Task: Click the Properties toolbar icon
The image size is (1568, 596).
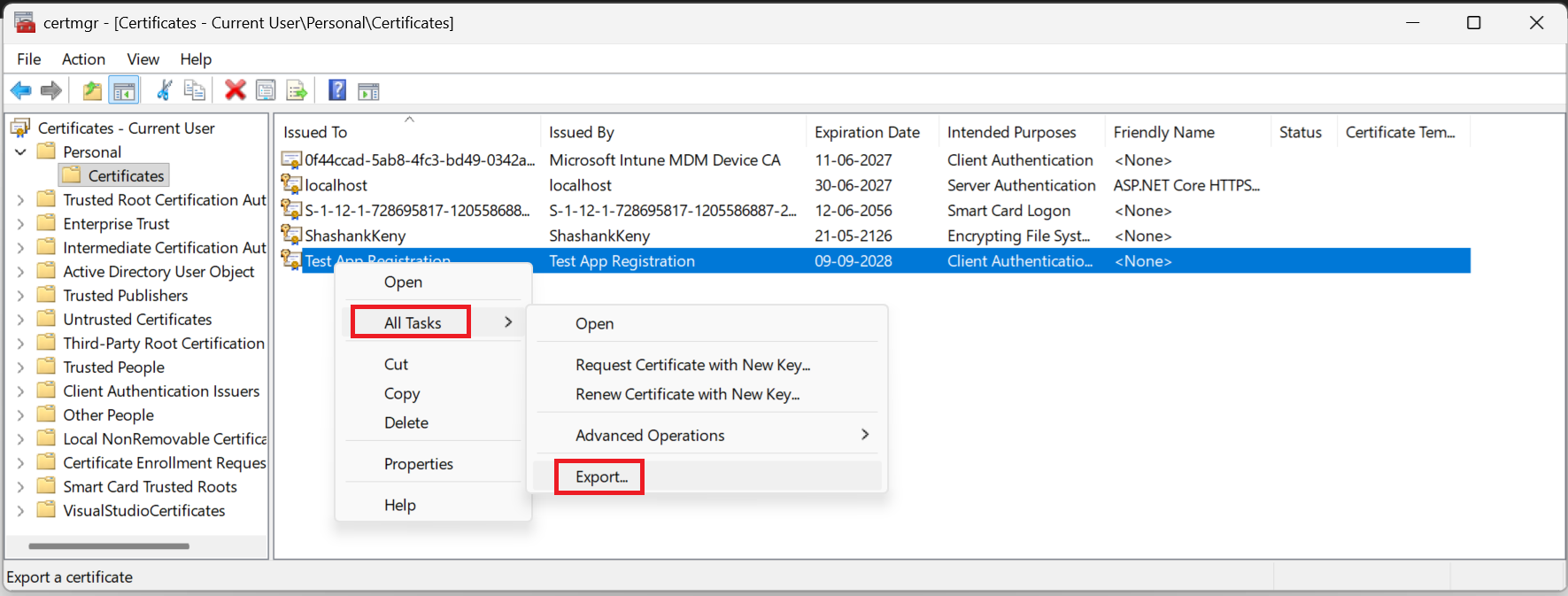Action: [266, 90]
